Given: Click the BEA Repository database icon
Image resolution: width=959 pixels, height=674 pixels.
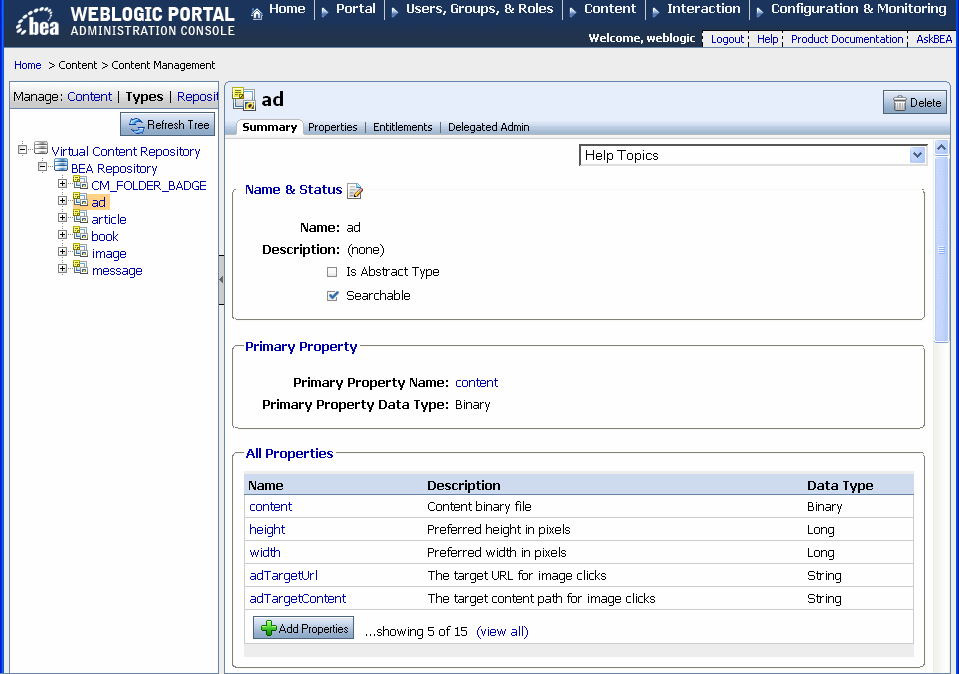Looking at the screenshot, I should tap(61, 165).
